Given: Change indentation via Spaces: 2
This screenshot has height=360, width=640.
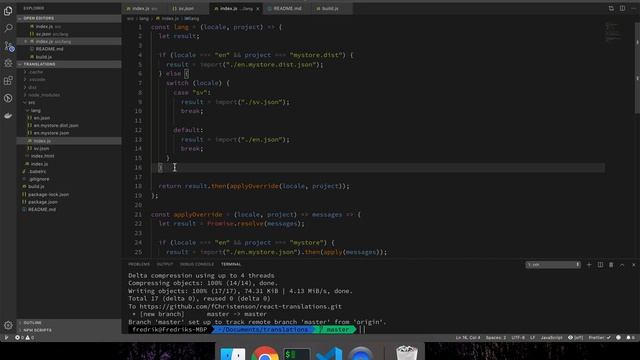Looking at the screenshot, I should [x=496, y=338].
